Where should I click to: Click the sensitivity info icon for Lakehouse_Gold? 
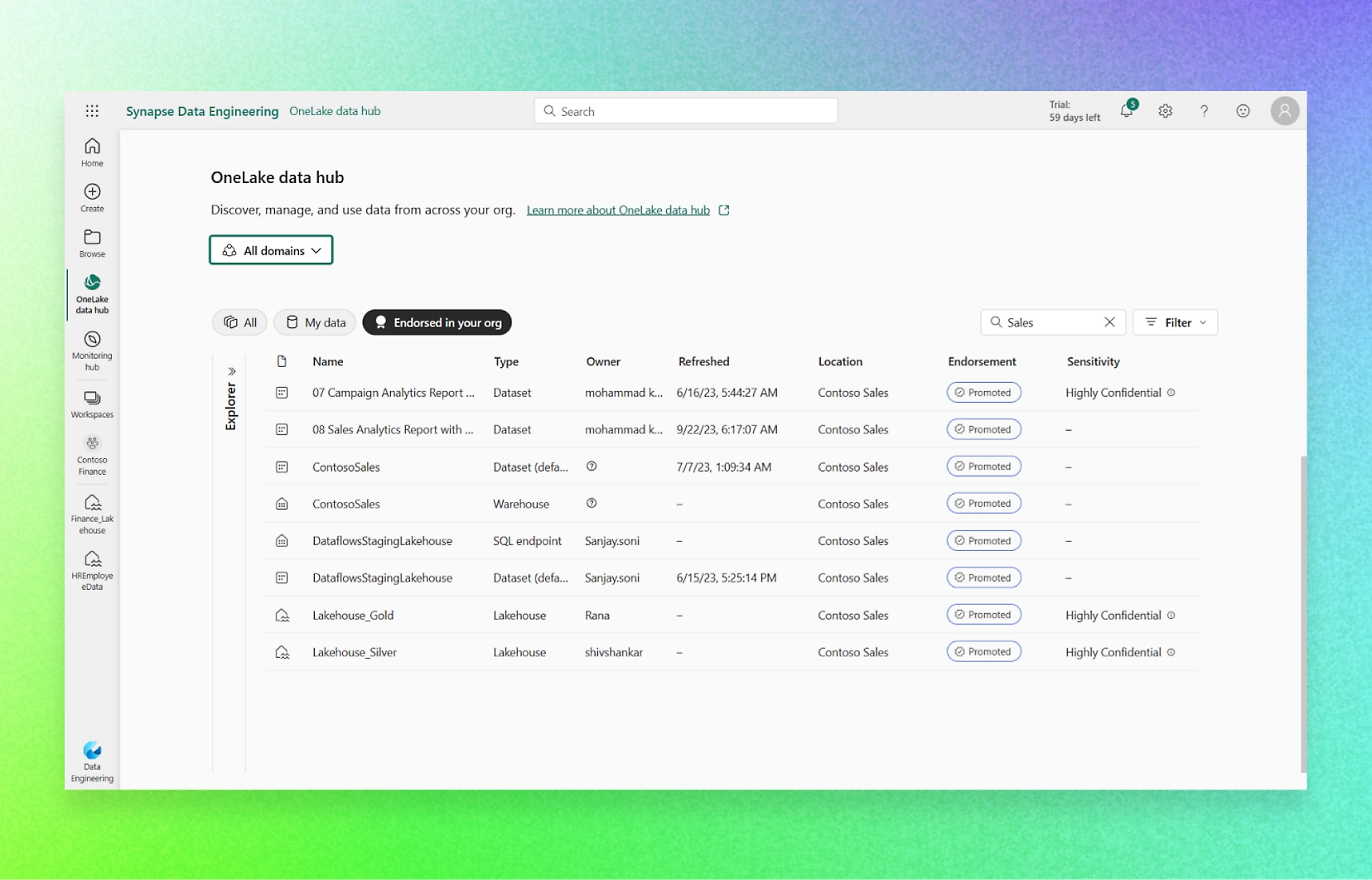pyautogui.click(x=1172, y=615)
